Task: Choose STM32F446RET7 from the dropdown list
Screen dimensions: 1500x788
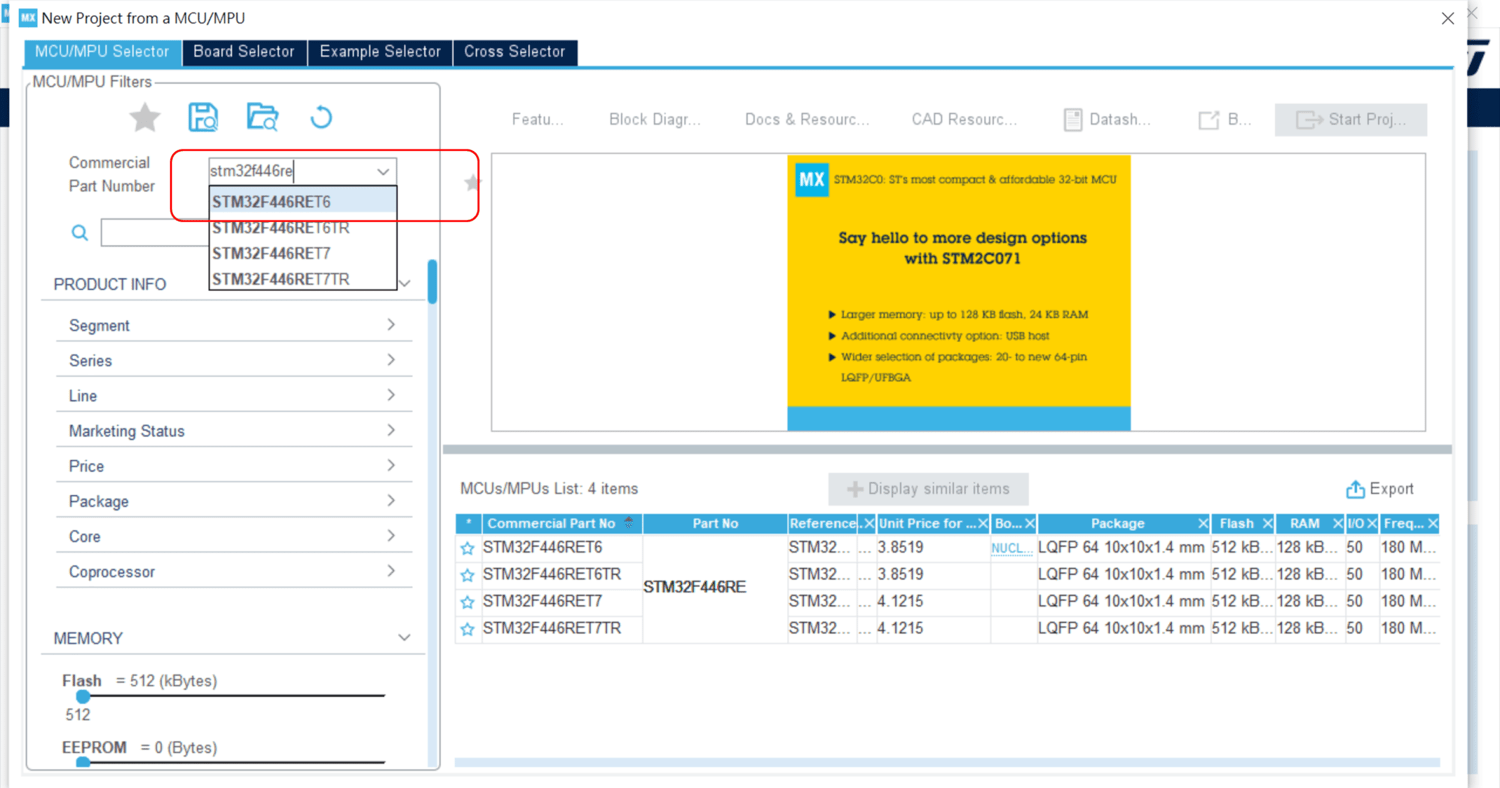Action: 303,253
